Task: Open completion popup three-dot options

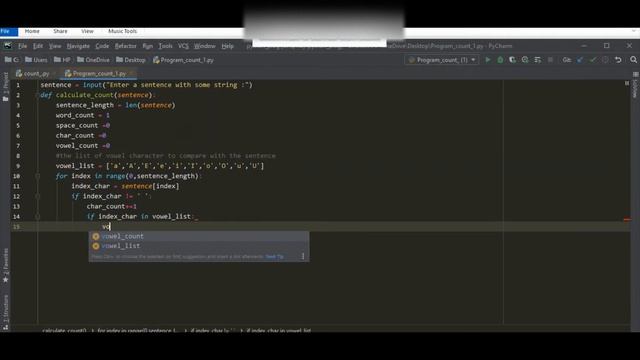Action: (x=303, y=256)
